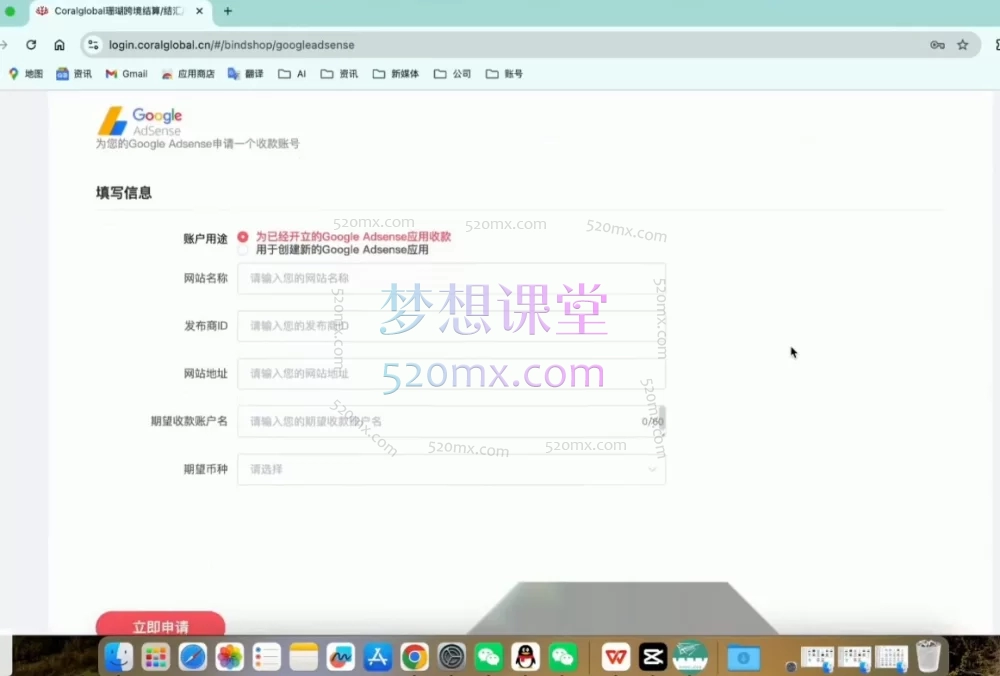Open the Gmail bookmark
Screen dimensions: 1000x676
(x=126, y=74)
